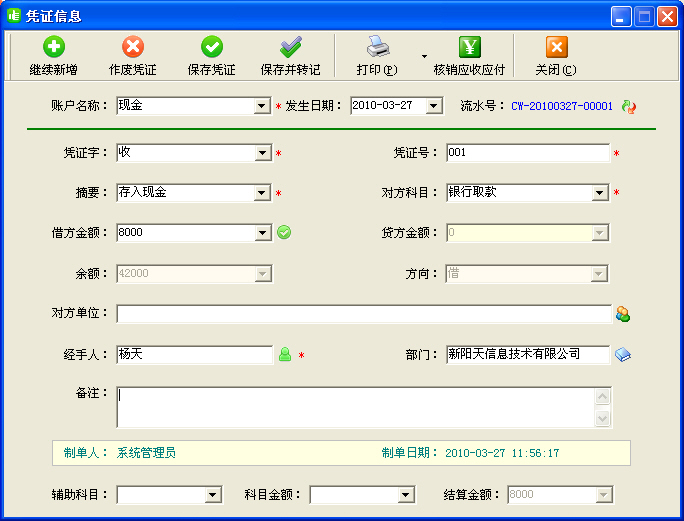Click the 继续新增 green plus icon
Screen dimensions: 684x521
tap(53, 47)
